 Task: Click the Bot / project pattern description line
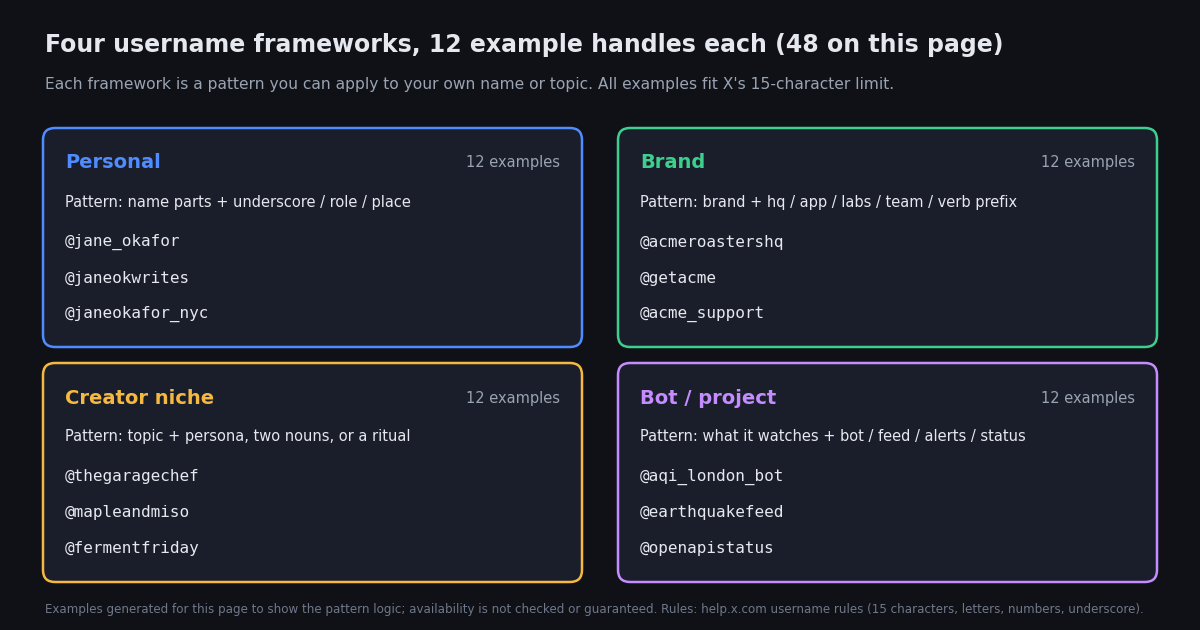(833, 437)
